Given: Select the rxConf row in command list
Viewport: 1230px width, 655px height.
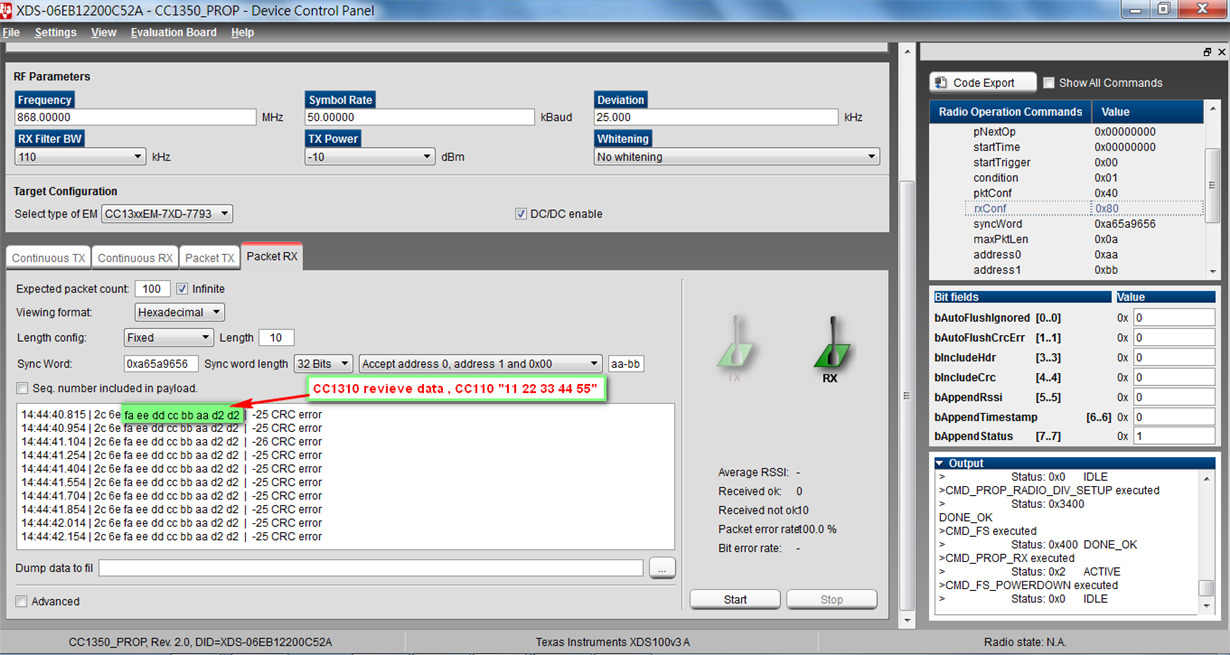Looking at the screenshot, I should [1084, 208].
